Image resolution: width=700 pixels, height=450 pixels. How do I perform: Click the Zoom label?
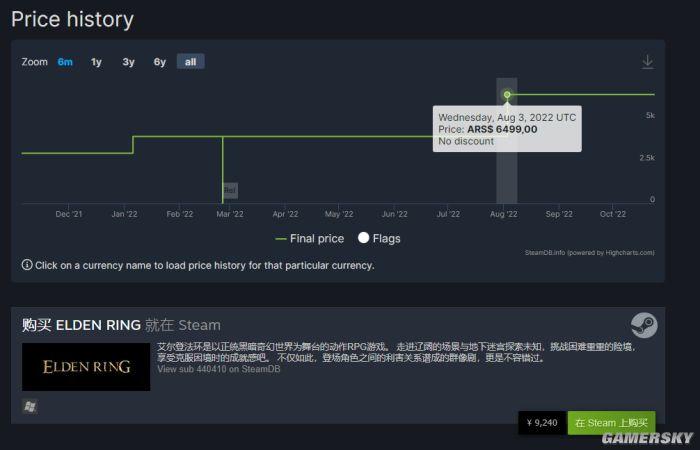point(34,62)
